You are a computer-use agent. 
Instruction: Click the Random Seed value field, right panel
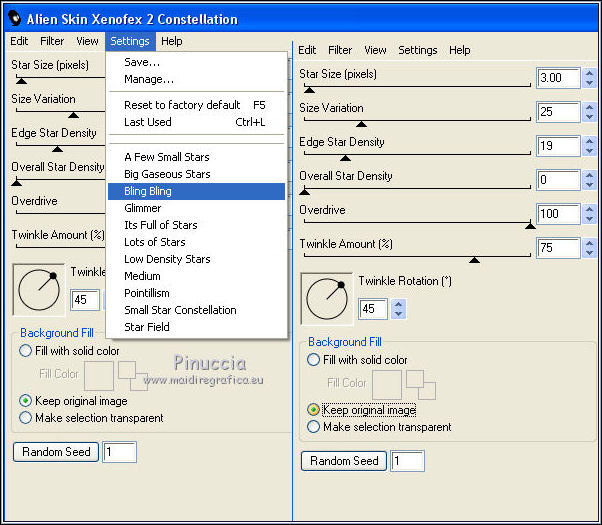coord(408,461)
